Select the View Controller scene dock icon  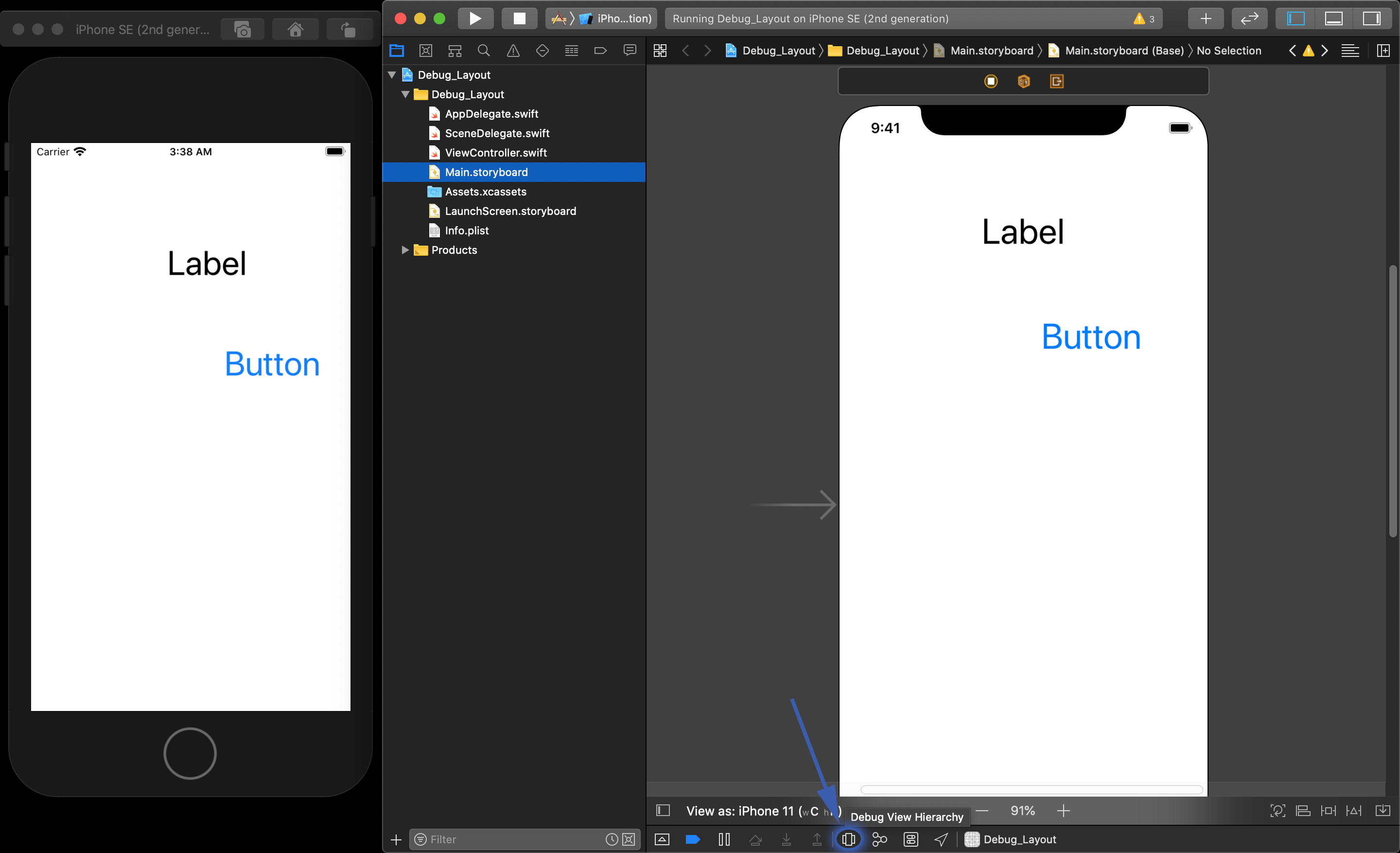coord(990,81)
